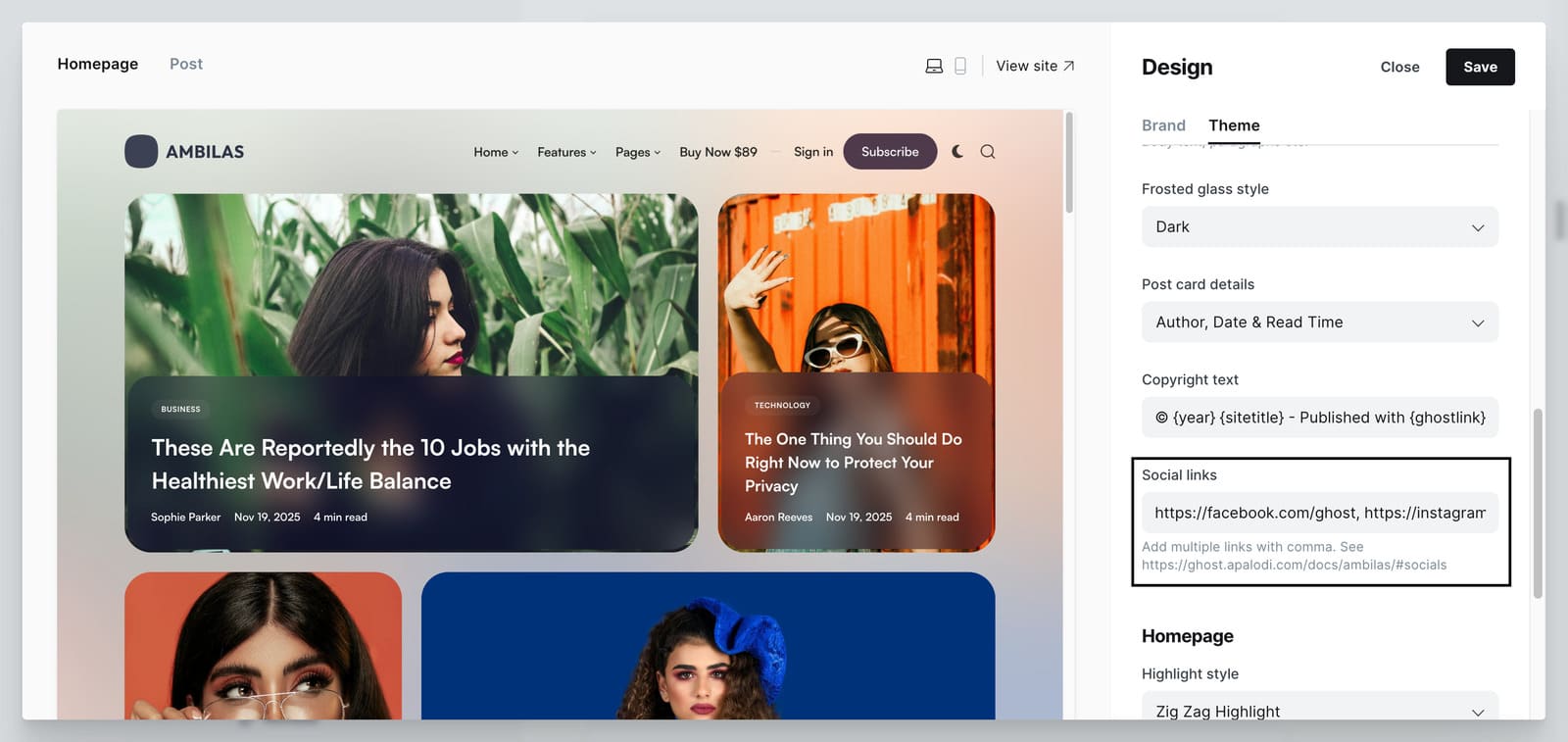This screenshot has height=742, width=1568.
Task: Switch to the Brand tab
Action: pos(1163,125)
